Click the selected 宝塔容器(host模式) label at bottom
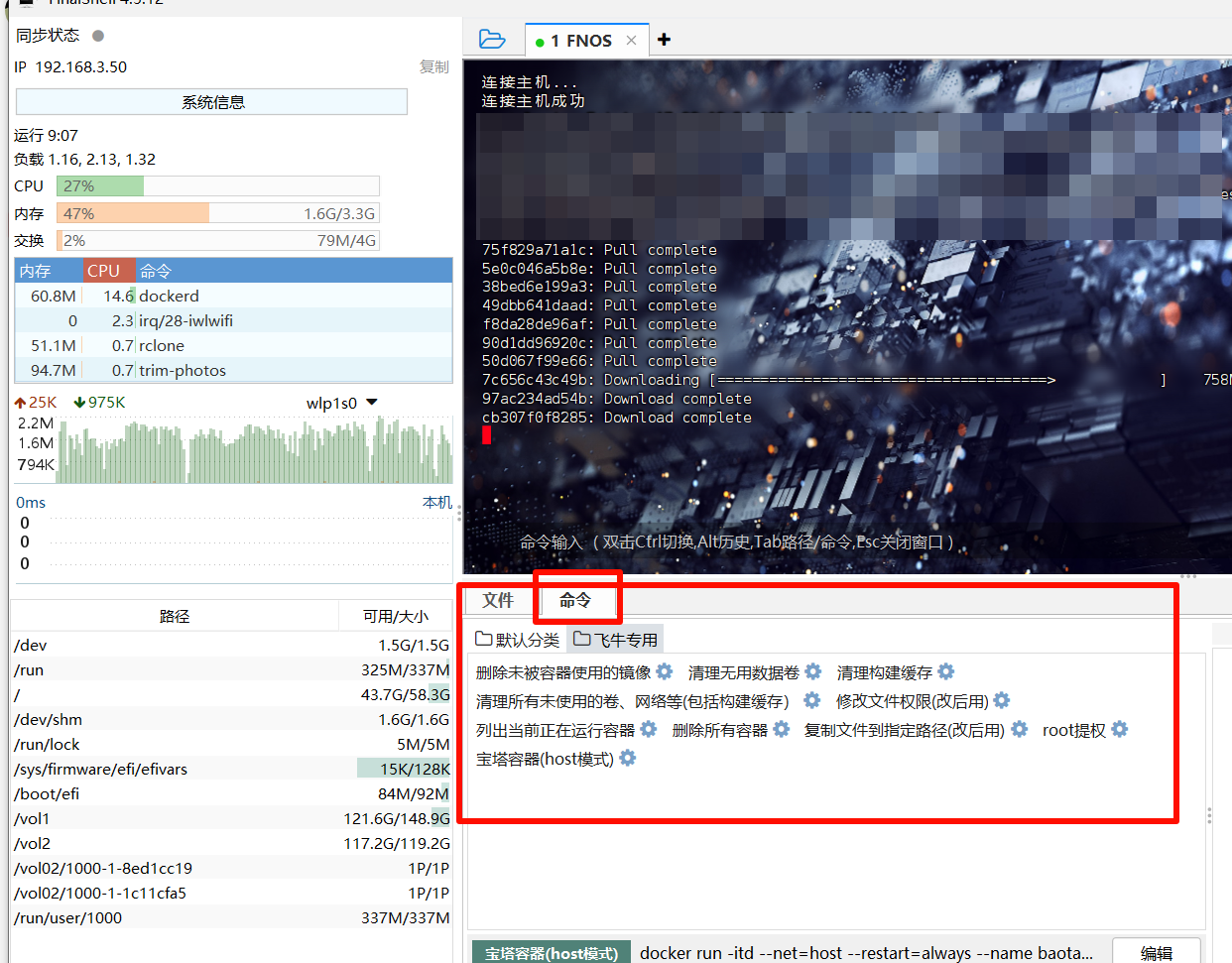 click(552, 953)
